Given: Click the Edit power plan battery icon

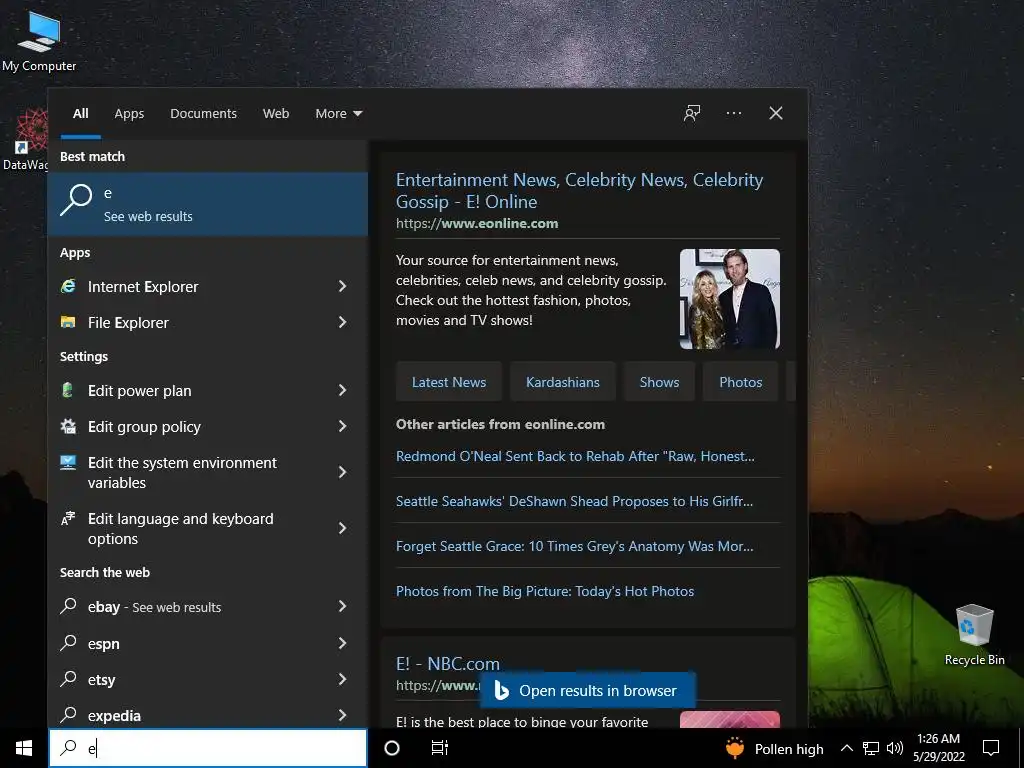Looking at the screenshot, I should 67,390.
